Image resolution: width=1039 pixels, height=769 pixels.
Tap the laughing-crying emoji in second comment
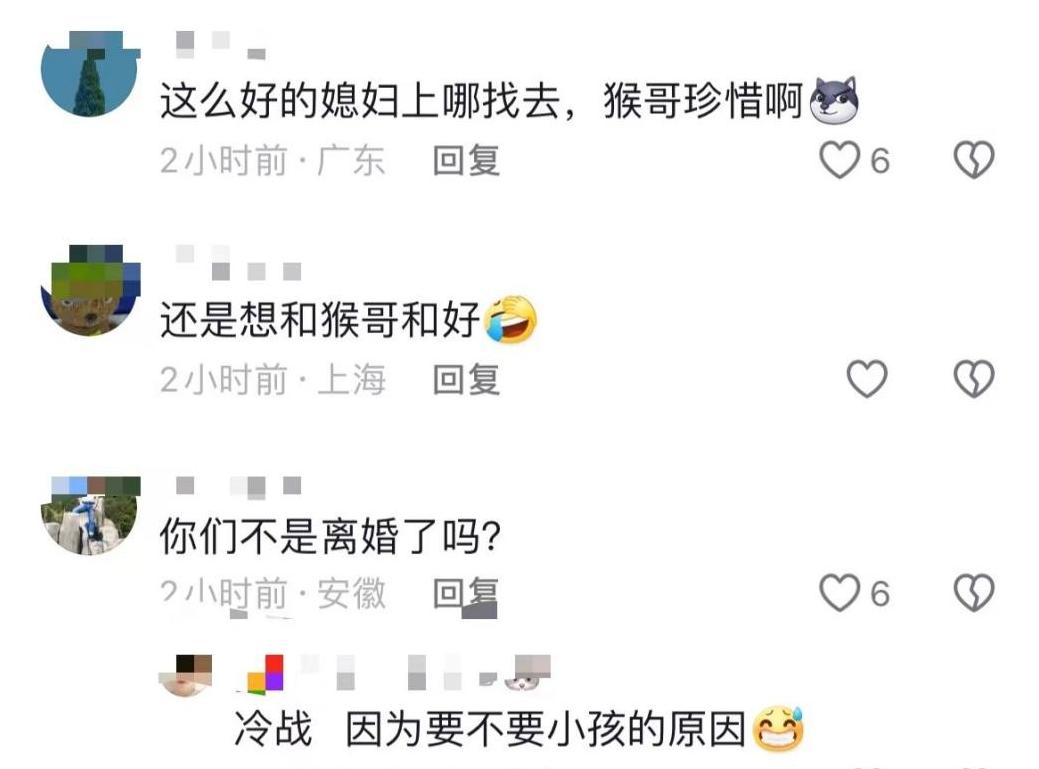click(x=511, y=319)
